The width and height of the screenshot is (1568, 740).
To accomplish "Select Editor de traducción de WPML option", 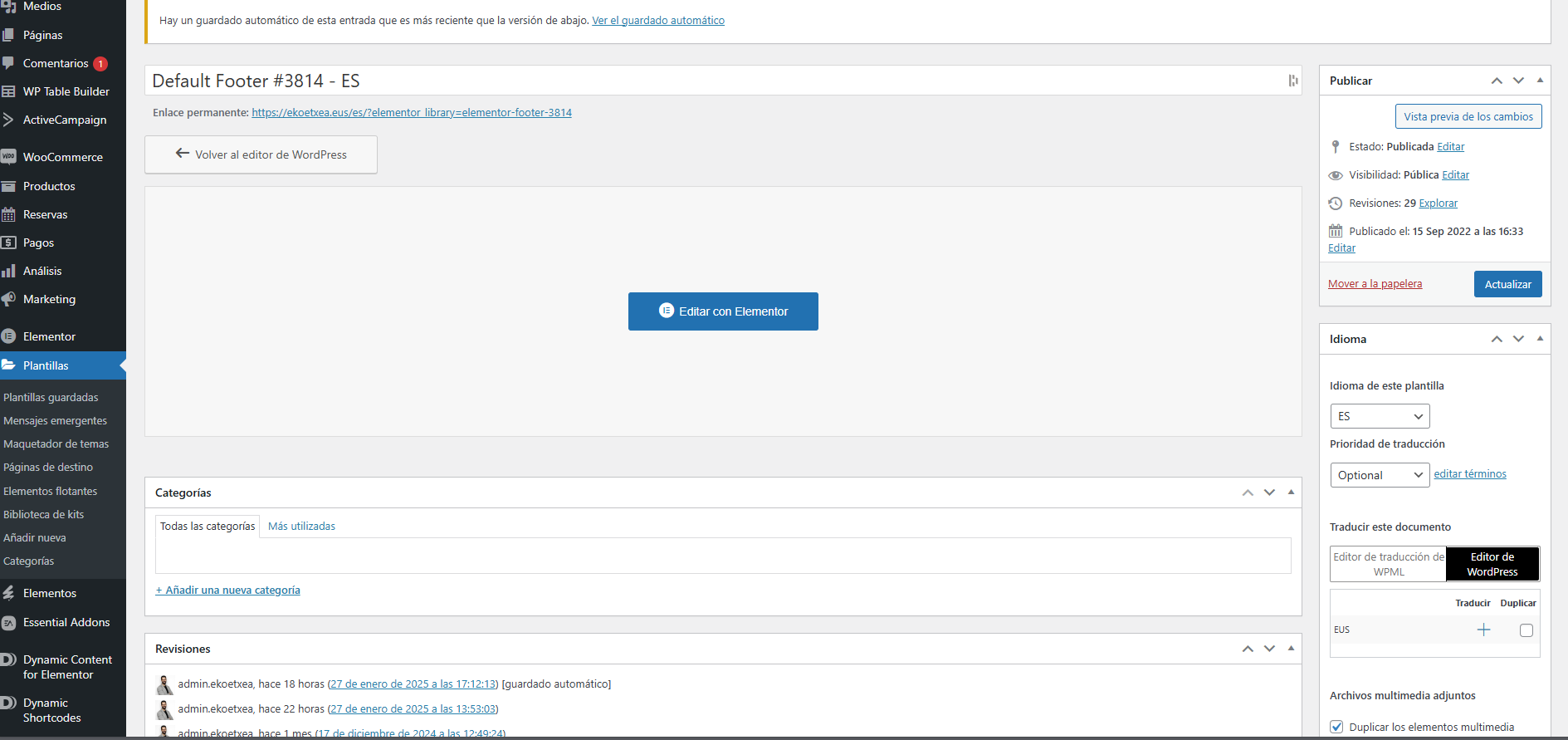I will pyautogui.click(x=1388, y=564).
